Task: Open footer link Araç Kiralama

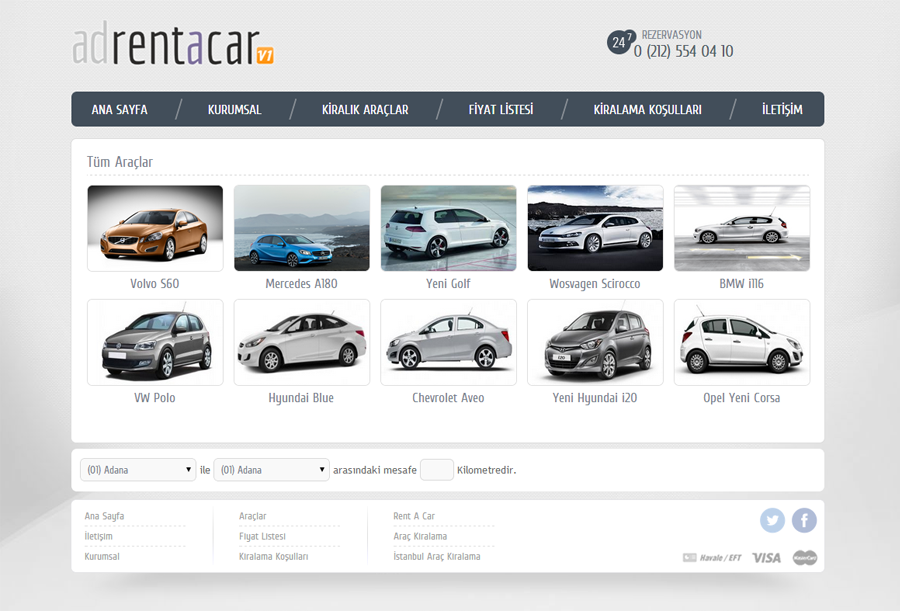Action: coord(420,536)
